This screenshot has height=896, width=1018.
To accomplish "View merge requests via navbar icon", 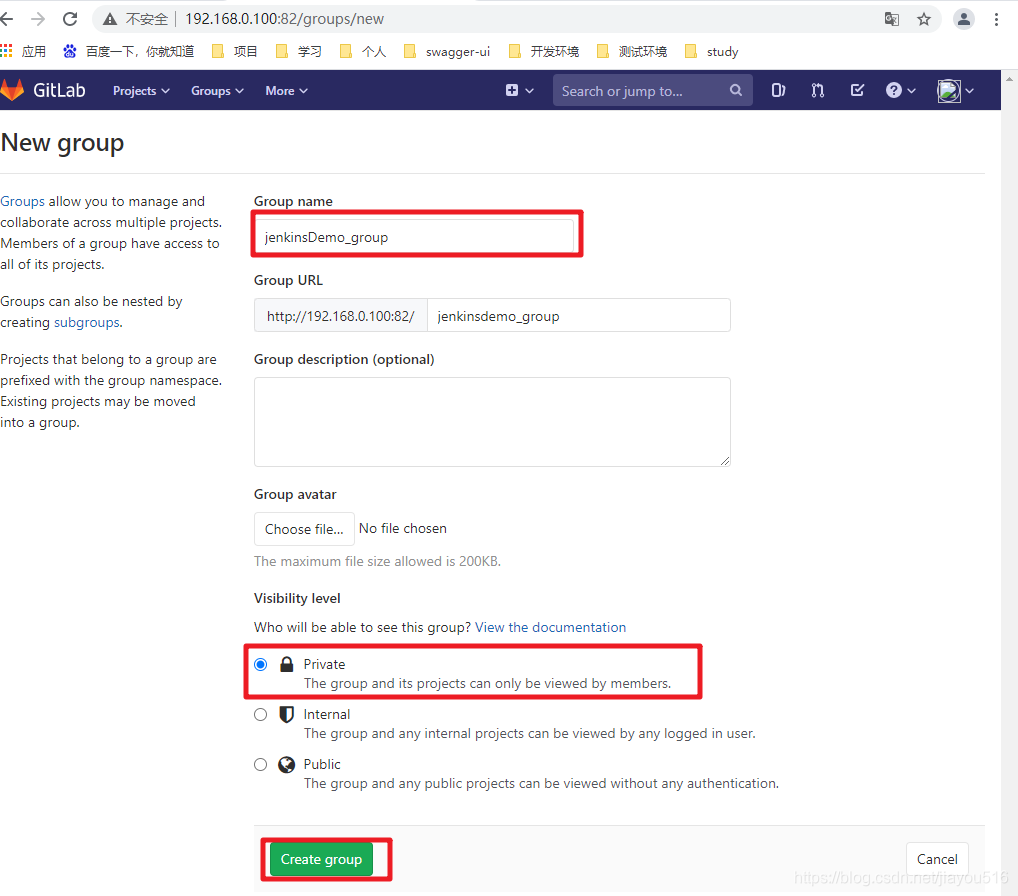I will 817,90.
